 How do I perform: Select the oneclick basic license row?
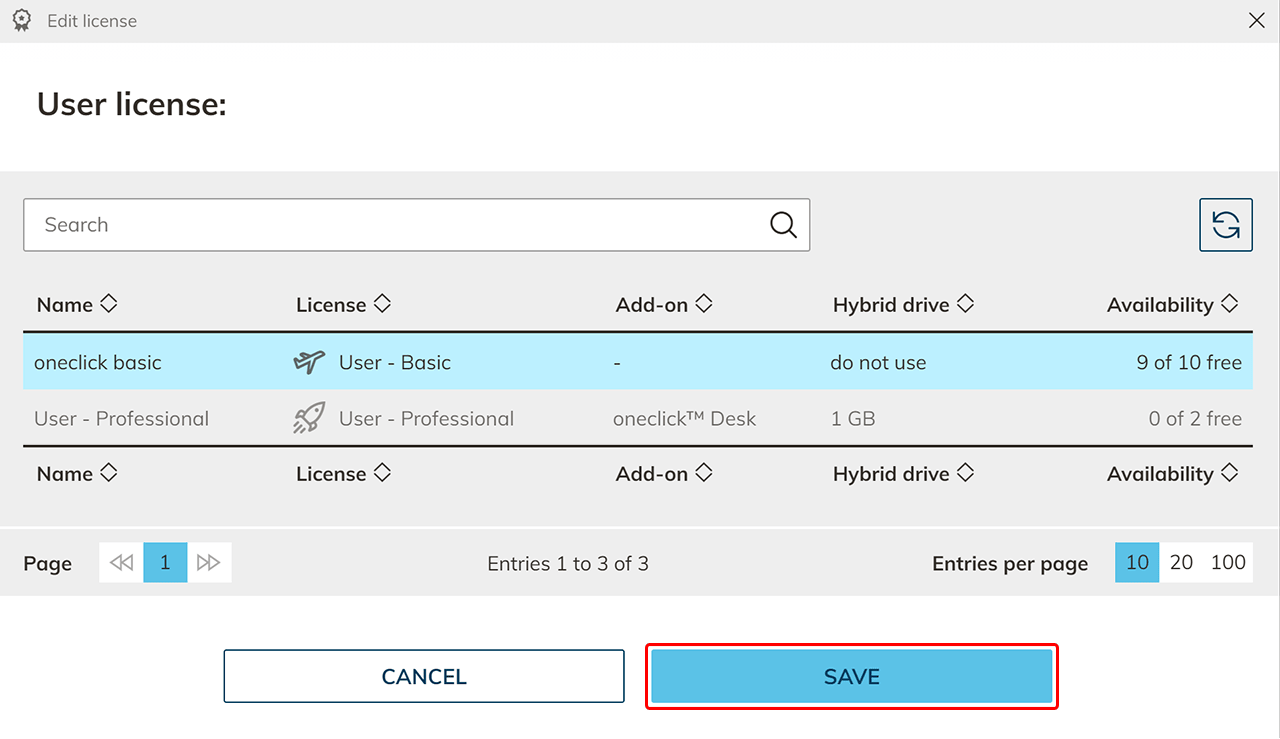[x=98, y=363]
